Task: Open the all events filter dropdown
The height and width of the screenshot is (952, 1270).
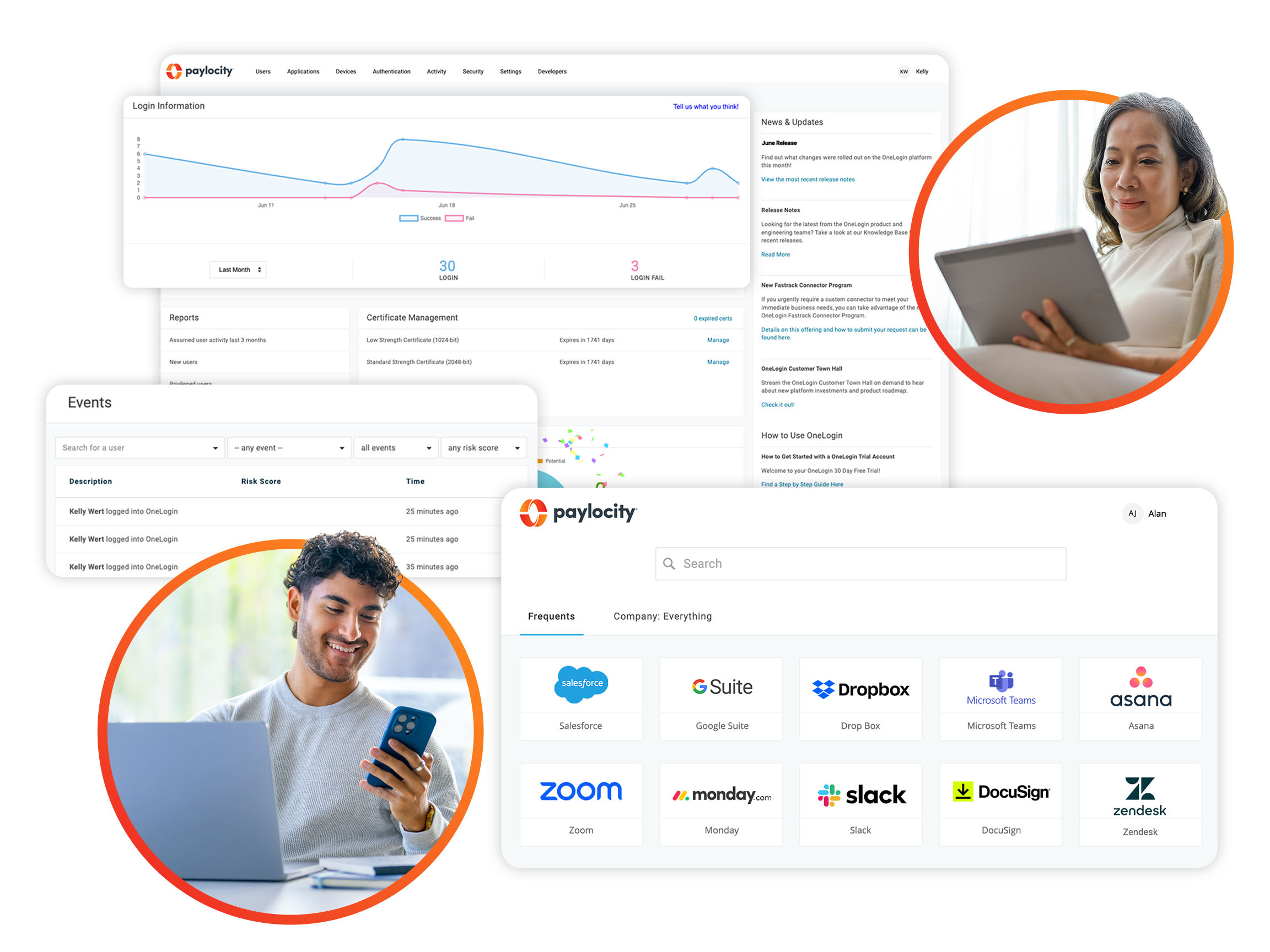Action: pyautogui.click(x=396, y=447)
